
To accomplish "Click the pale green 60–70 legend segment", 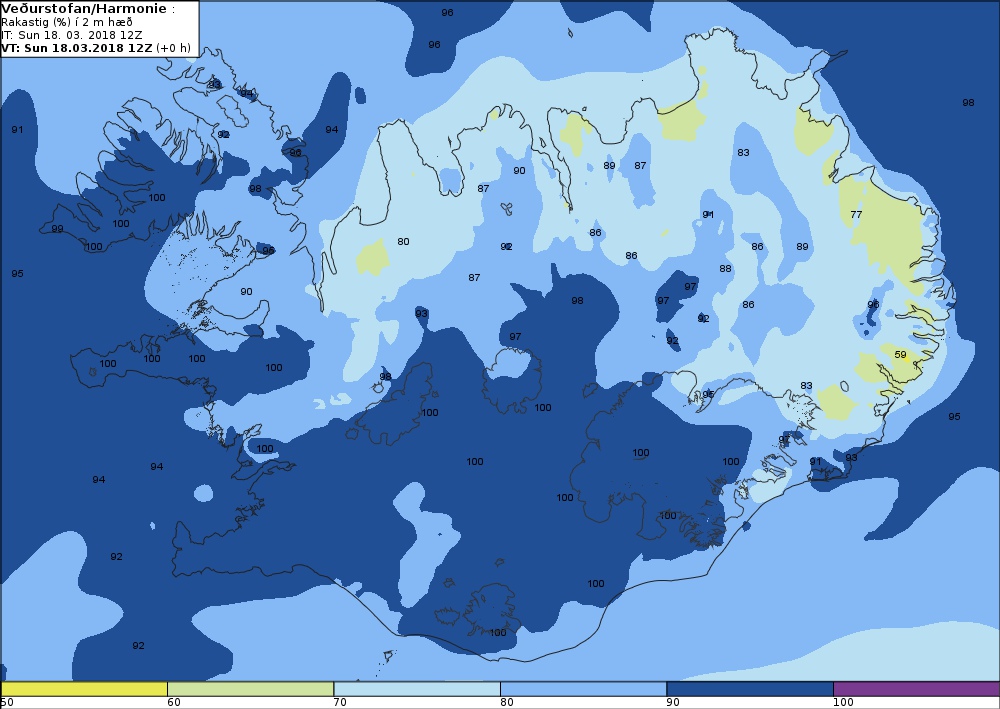I will pyautogui.click(x=251, y=689).
